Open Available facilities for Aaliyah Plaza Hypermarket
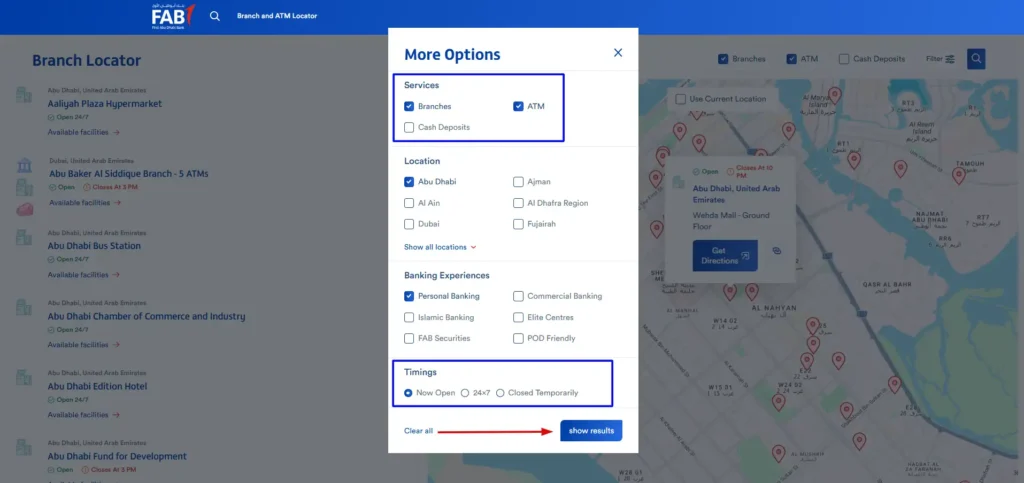The width and height of the screenshot is (1024, 483). click(84, 132)
